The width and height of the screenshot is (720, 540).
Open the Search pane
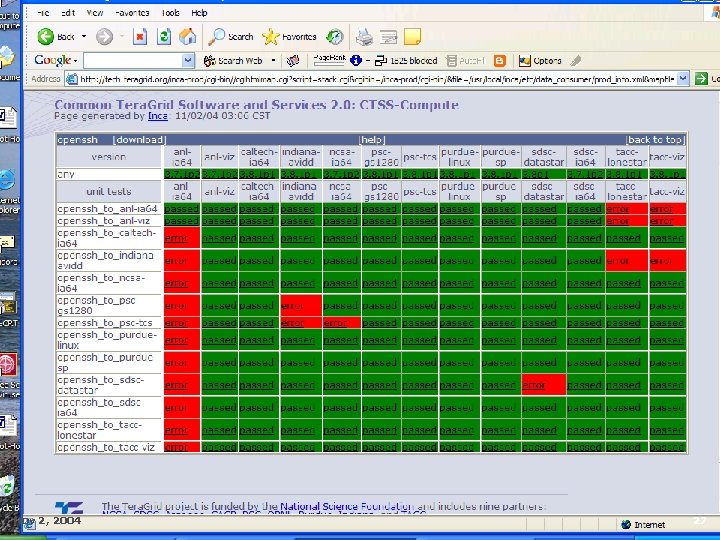click(x=231, y=37)
